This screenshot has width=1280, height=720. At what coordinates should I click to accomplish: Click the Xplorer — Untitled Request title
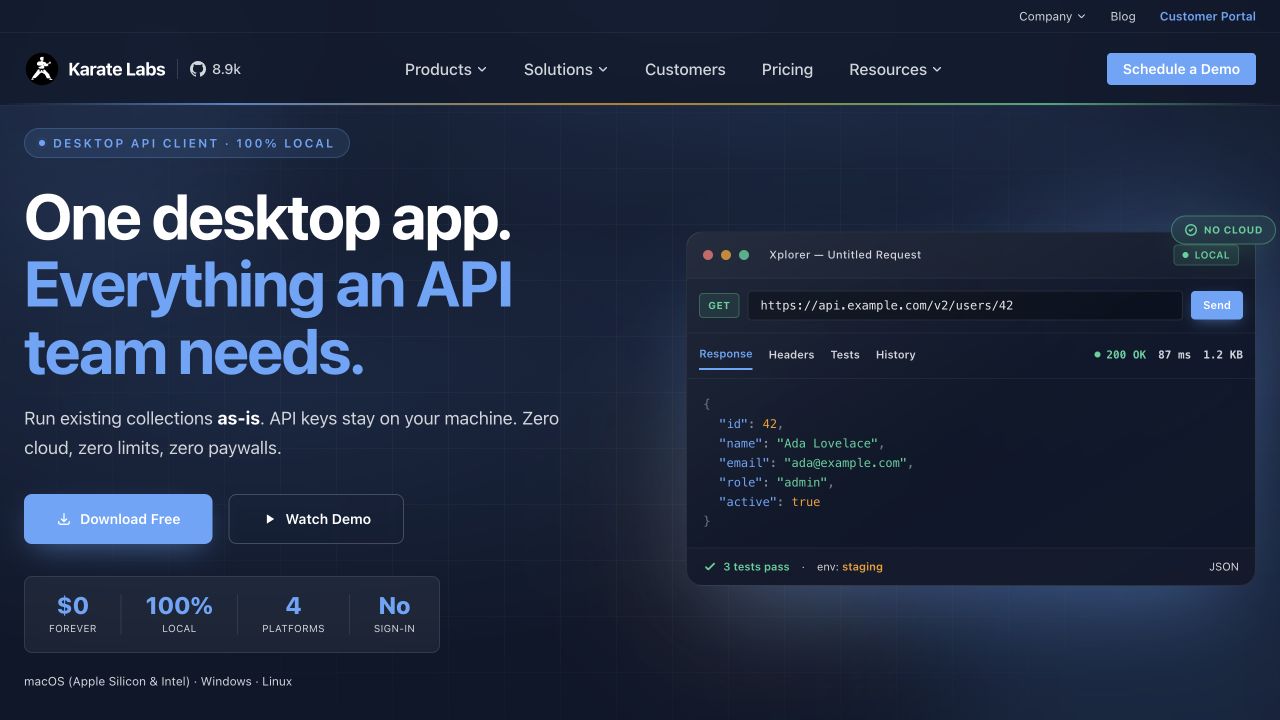tap(845, 255)
